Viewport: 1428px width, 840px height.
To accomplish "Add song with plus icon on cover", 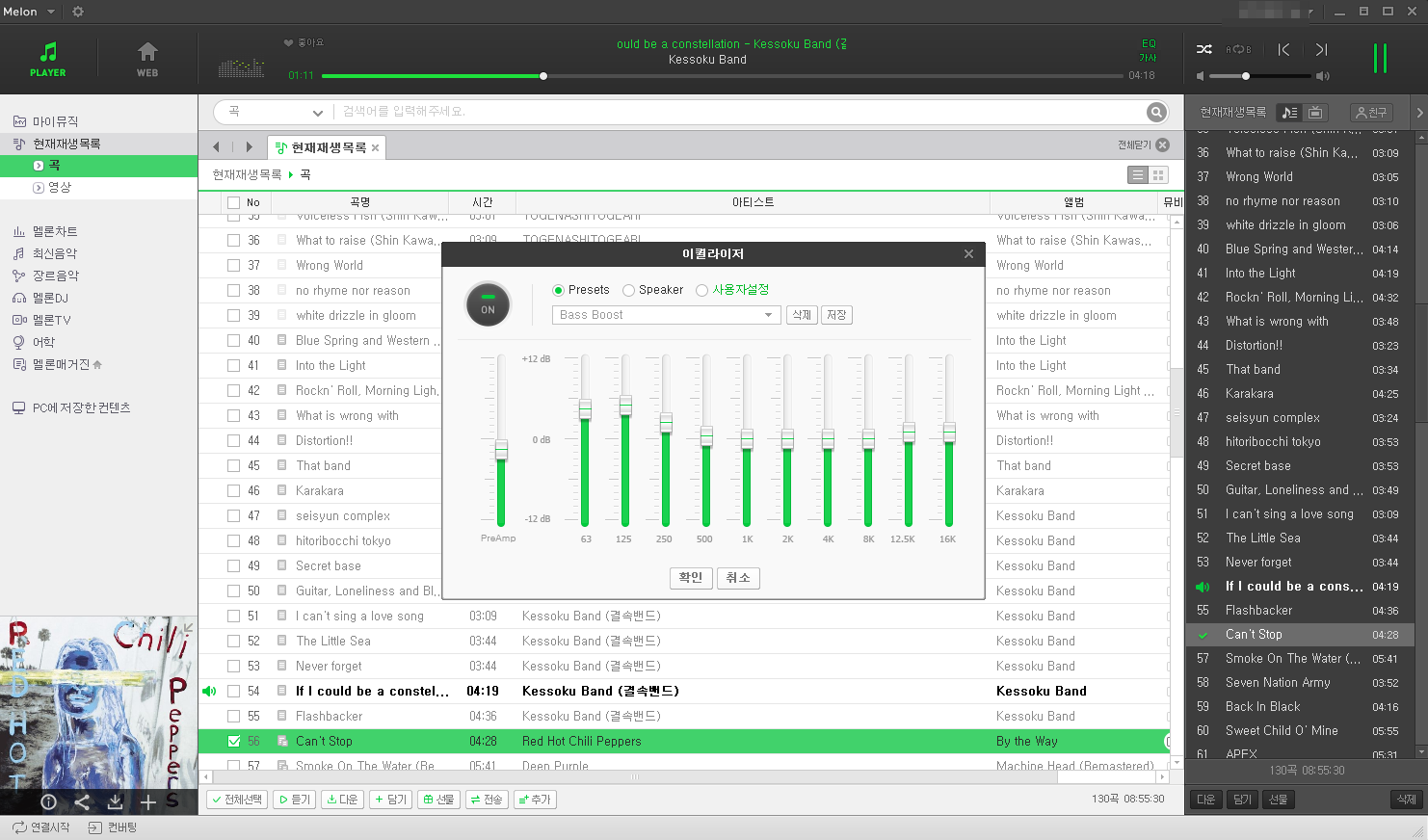I will click(x=147, y=801).
